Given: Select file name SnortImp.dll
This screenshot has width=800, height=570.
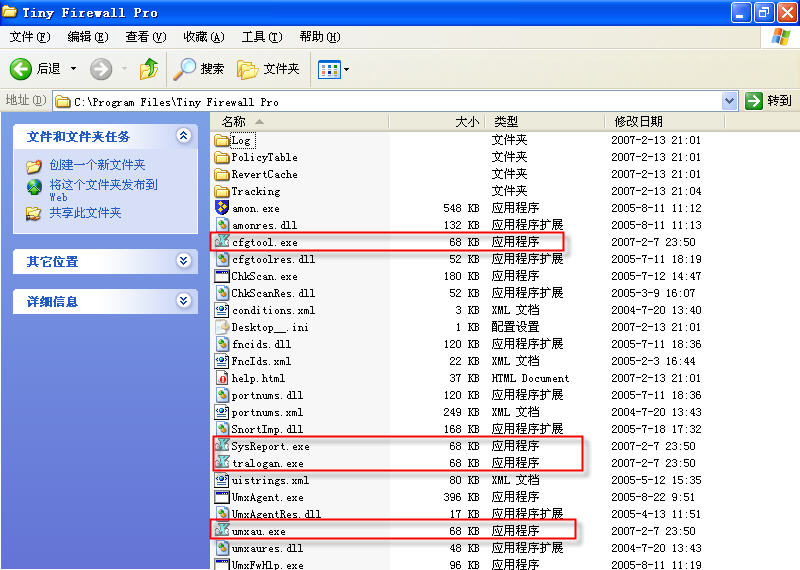Looking at the screenshot, I should pos(267,429).
